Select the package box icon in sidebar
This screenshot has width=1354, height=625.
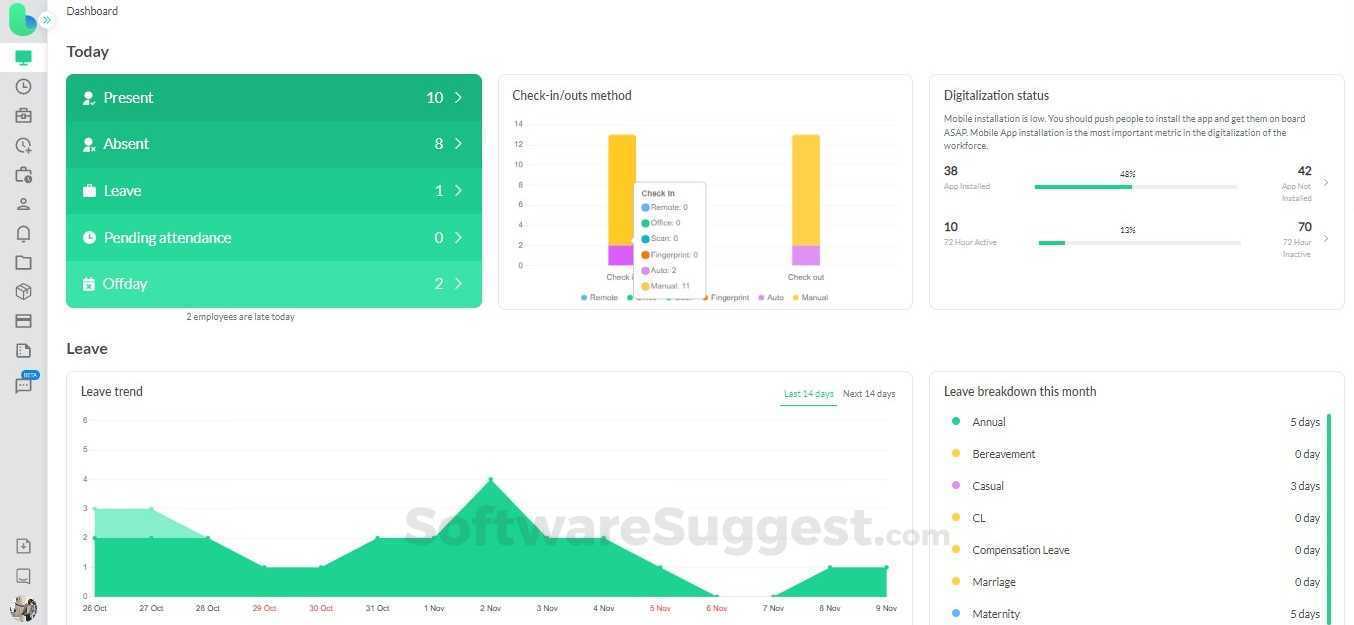[x=23, y=291]
